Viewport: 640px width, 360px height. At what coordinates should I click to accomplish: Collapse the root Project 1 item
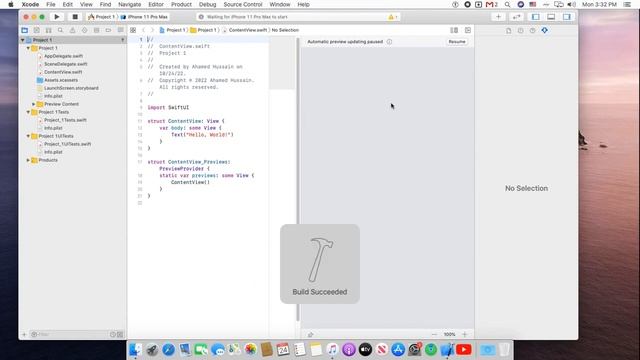coord(22,40)
